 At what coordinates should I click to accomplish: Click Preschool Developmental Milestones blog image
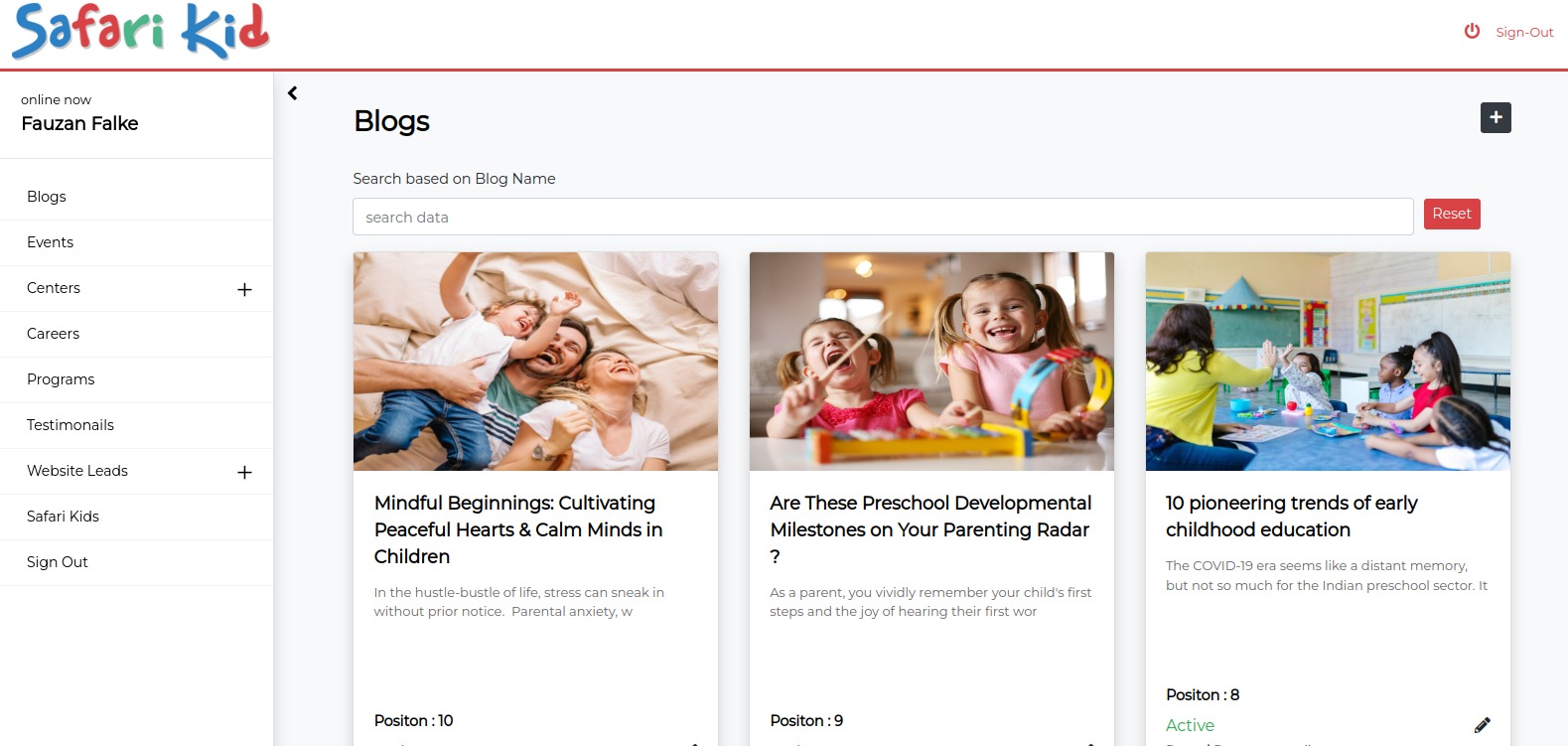tap(931, 362)
